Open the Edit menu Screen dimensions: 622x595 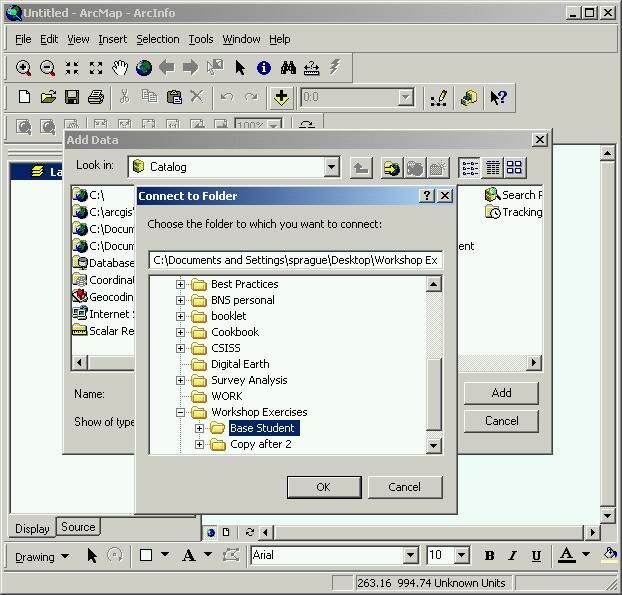(x=49, y=39)
